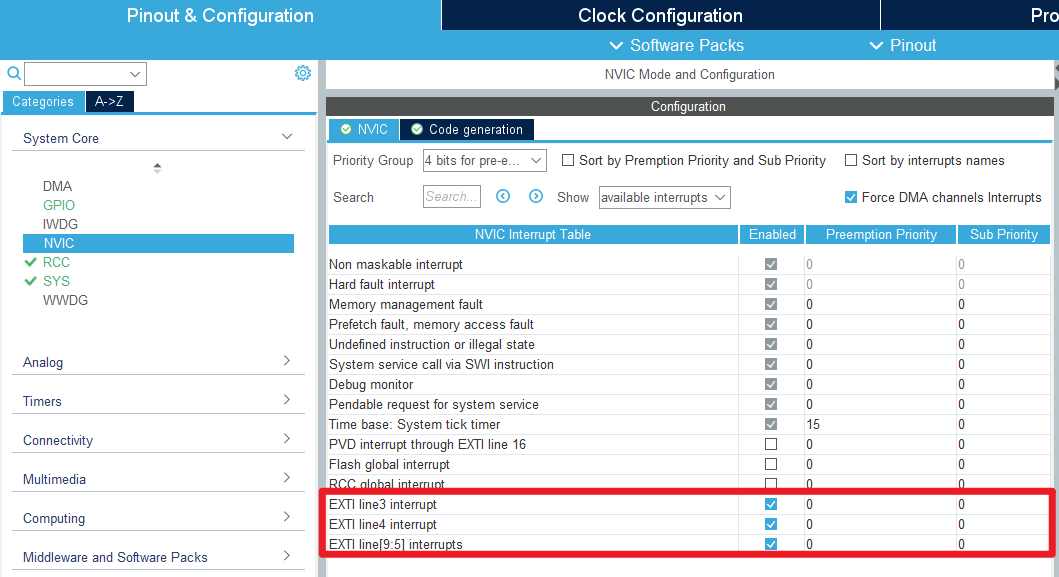The height and width of the screenshot is (577, 1059).
Task: Click System tick timer preemption priority value 15
Action: click(x=812, y=424)
